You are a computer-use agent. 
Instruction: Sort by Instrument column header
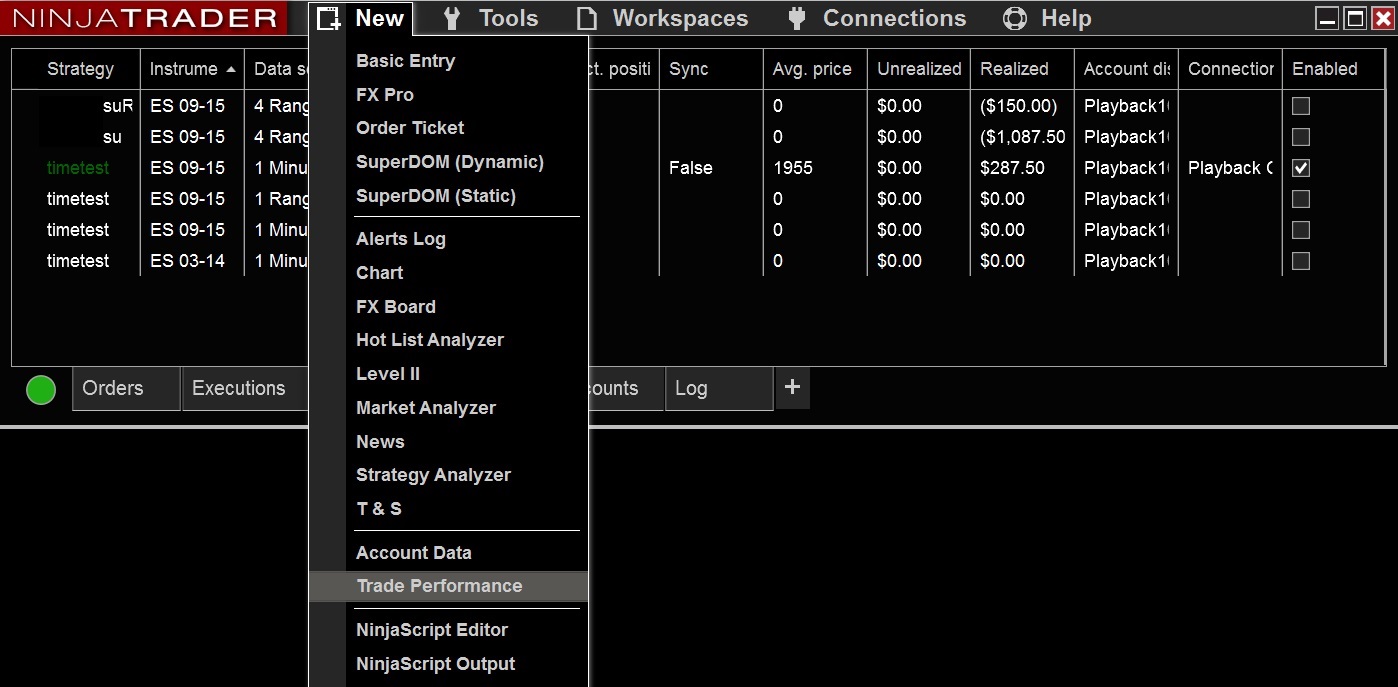point(193,69)
